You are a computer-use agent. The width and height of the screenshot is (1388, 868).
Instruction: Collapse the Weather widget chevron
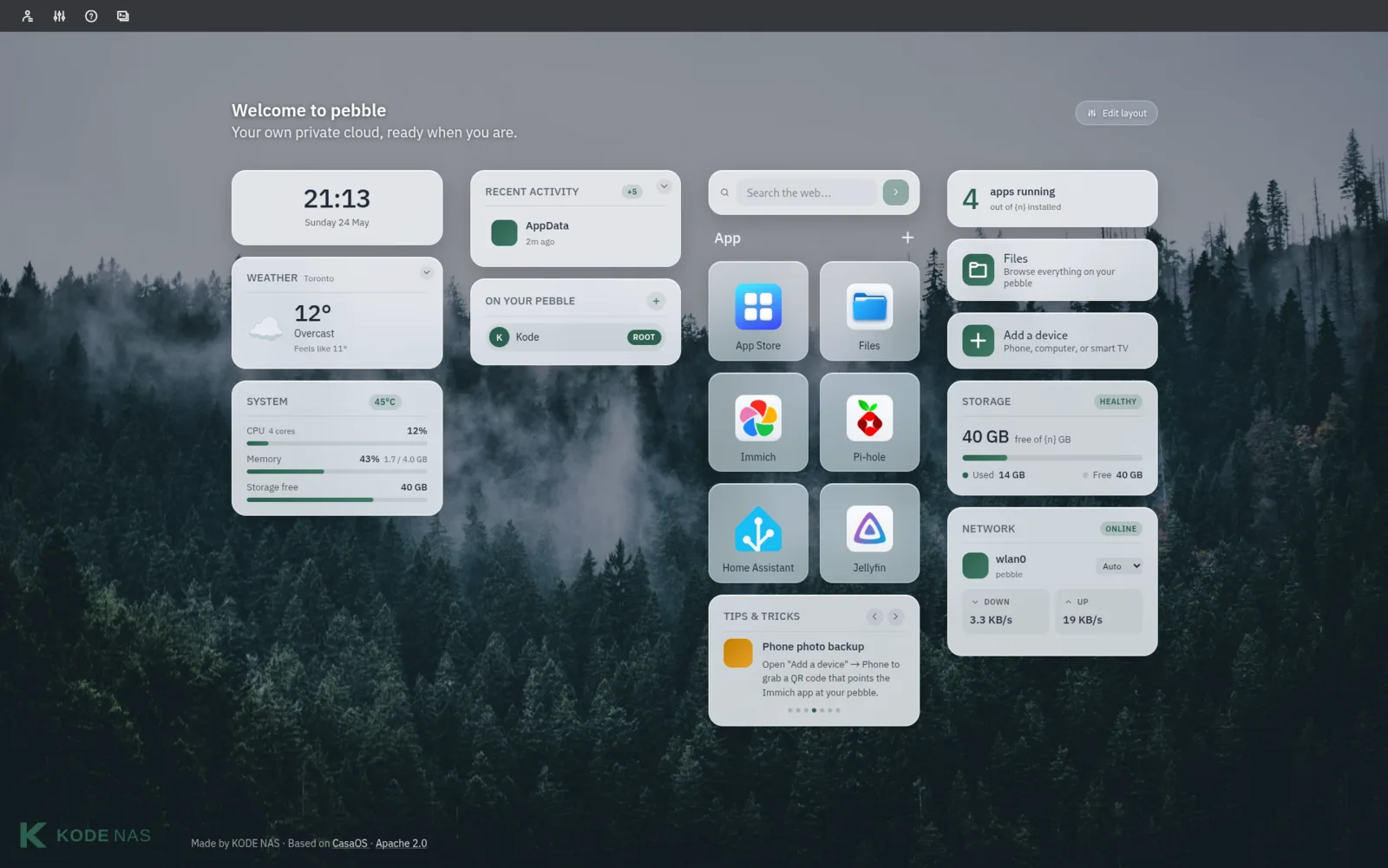[x=426, y=272]
